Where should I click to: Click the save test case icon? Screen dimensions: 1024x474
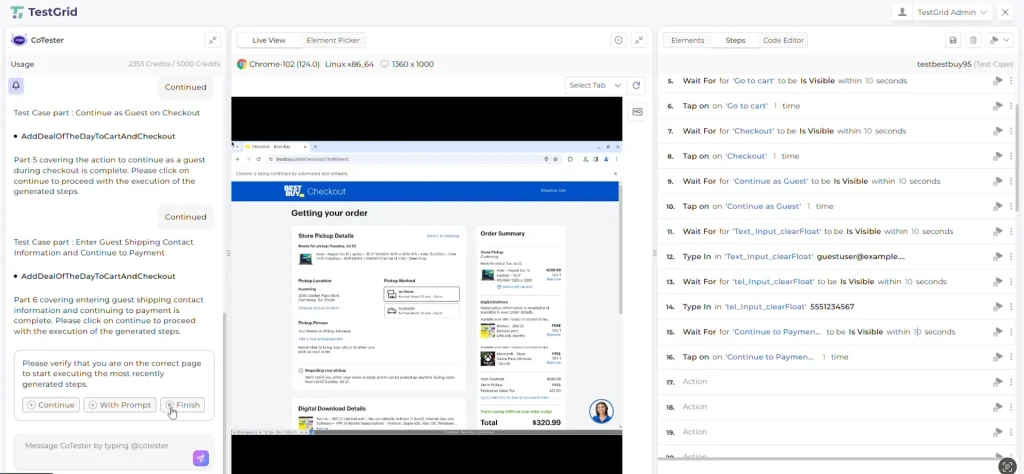pyautogui.click(x=953, y=40)
